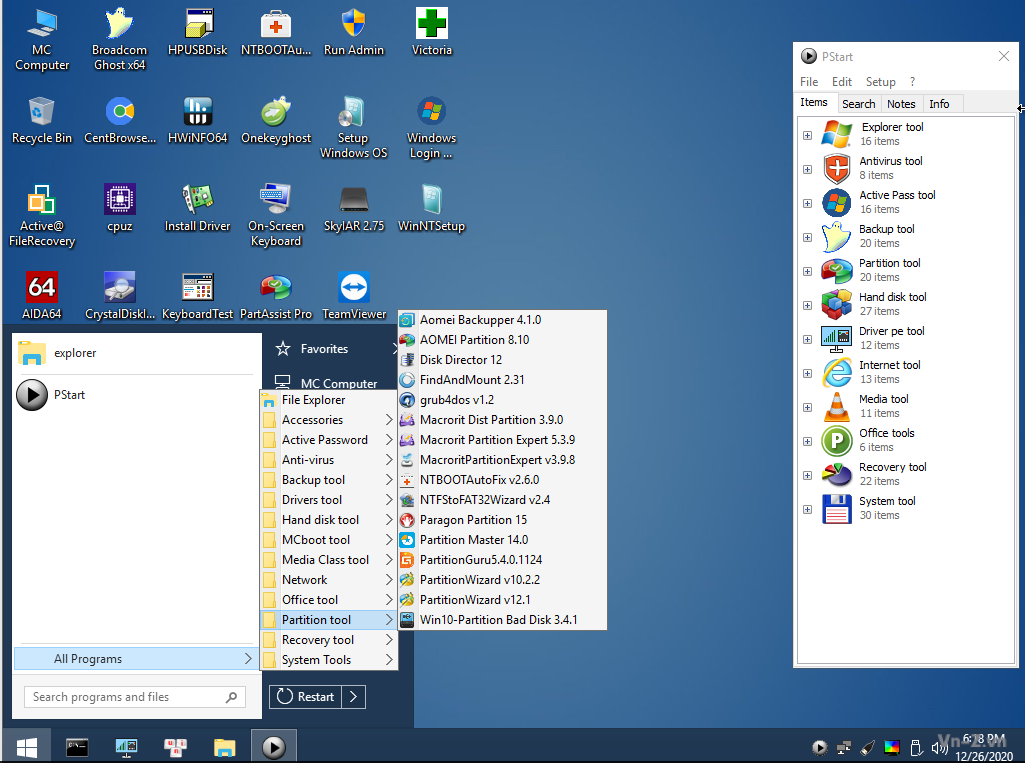The image size is (1025, 763).
Task: Open PStart Edit menu
Action: (841, 82)
